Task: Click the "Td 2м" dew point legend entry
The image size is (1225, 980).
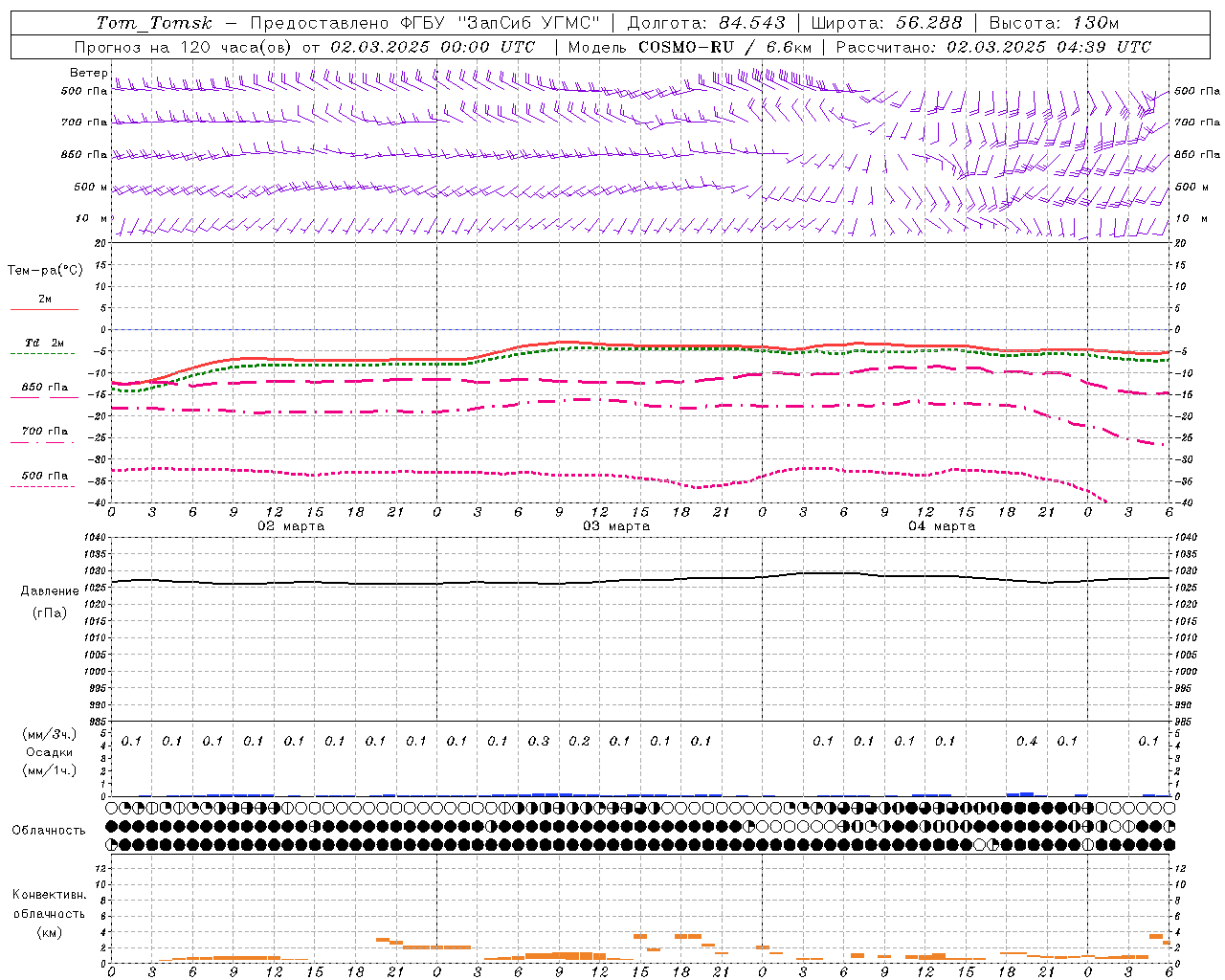Action: [x=44, y=343]
